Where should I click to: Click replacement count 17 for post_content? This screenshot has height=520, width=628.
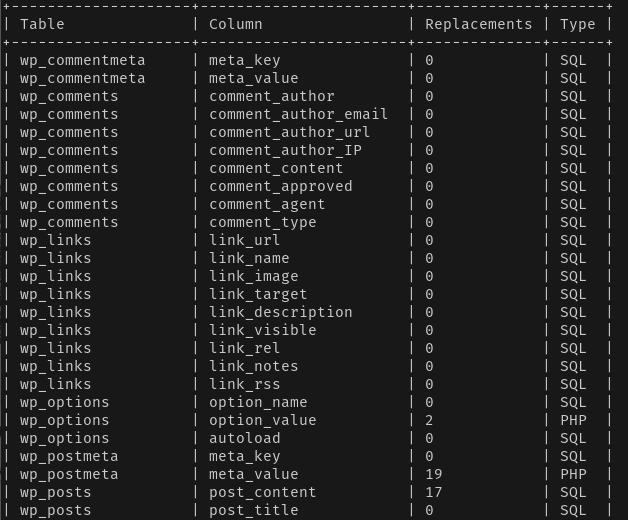(x=434, y=492)
